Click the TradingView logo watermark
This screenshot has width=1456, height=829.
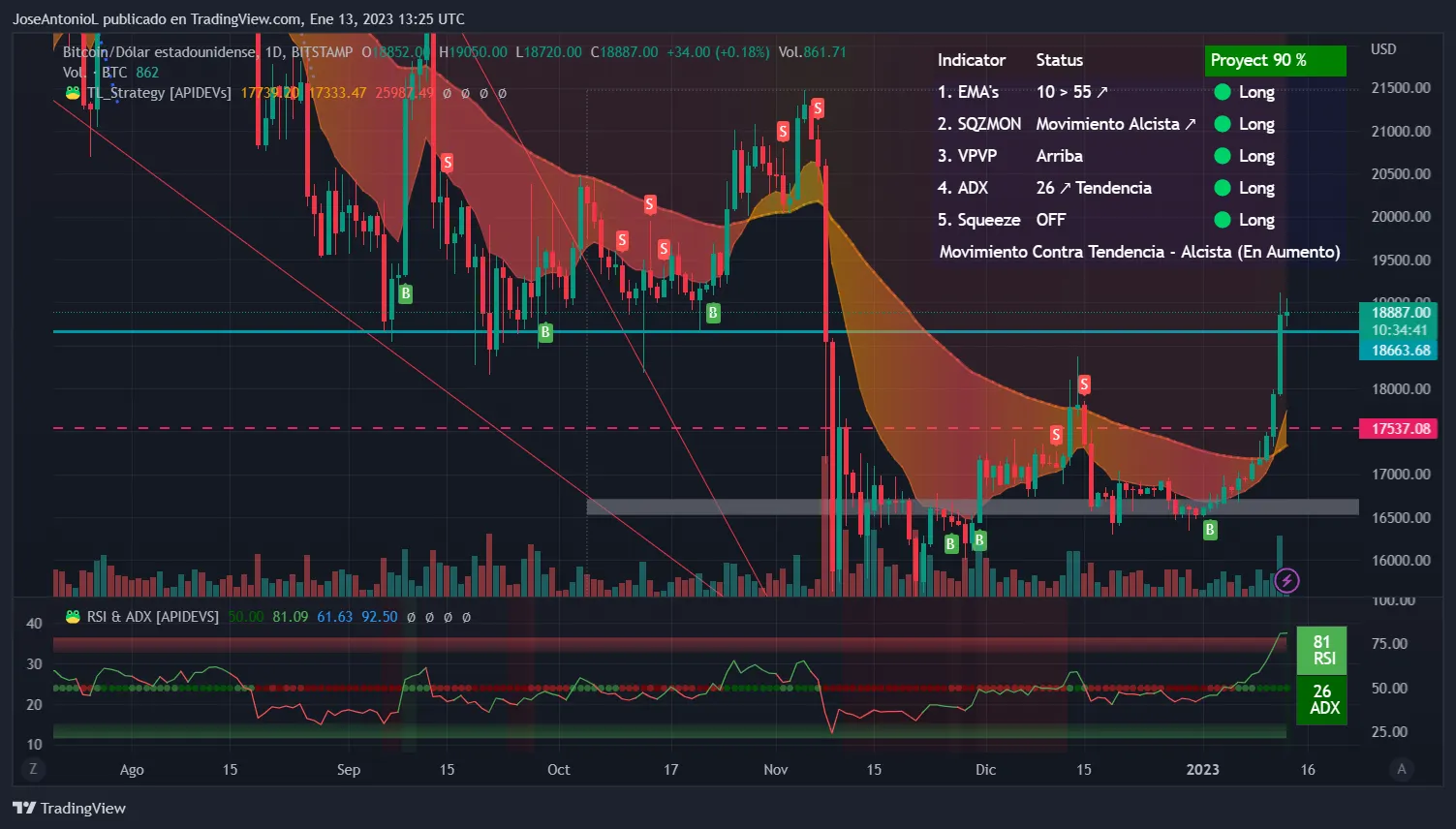(68, 808)
